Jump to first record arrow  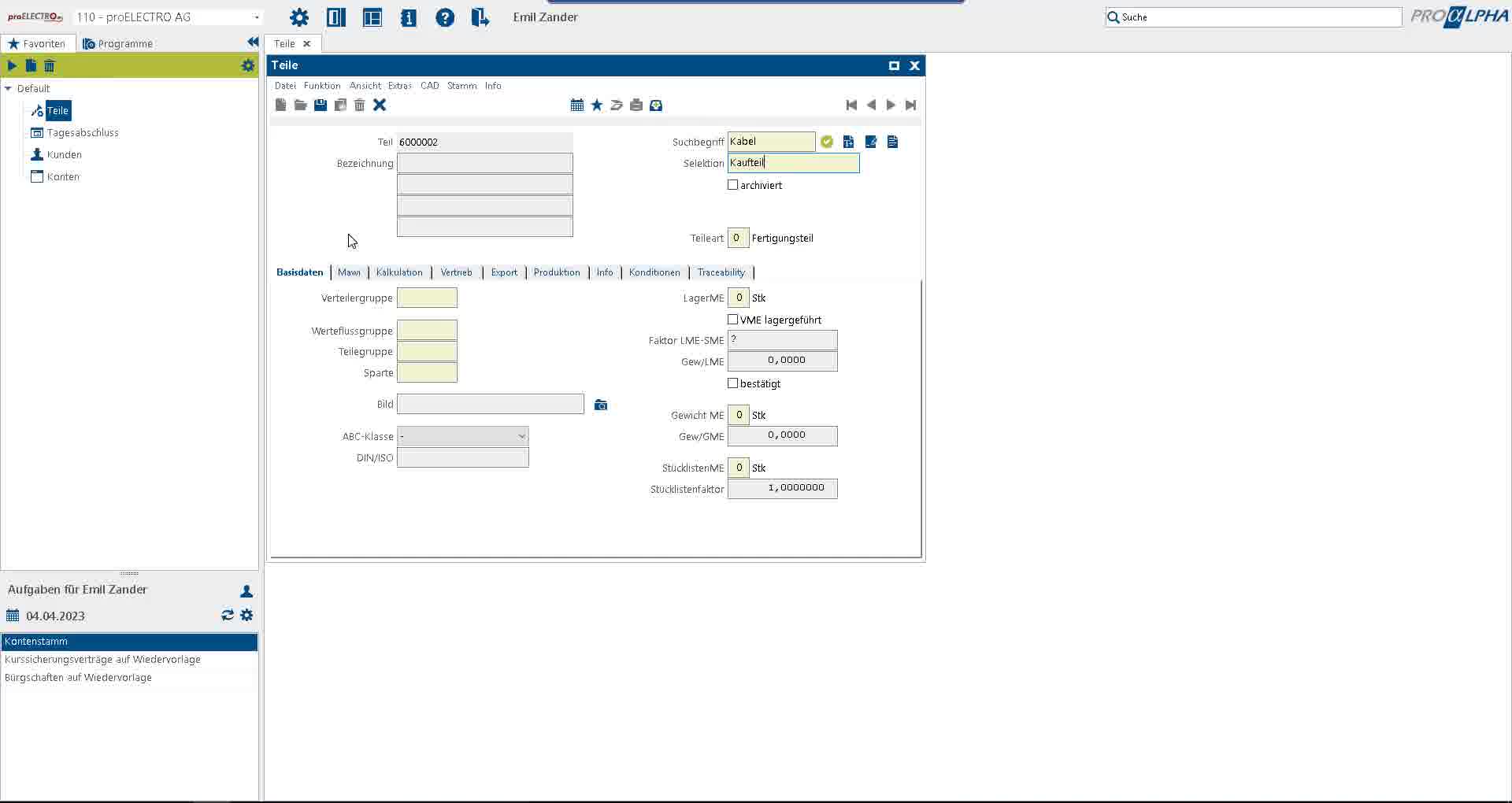(851, 105)
